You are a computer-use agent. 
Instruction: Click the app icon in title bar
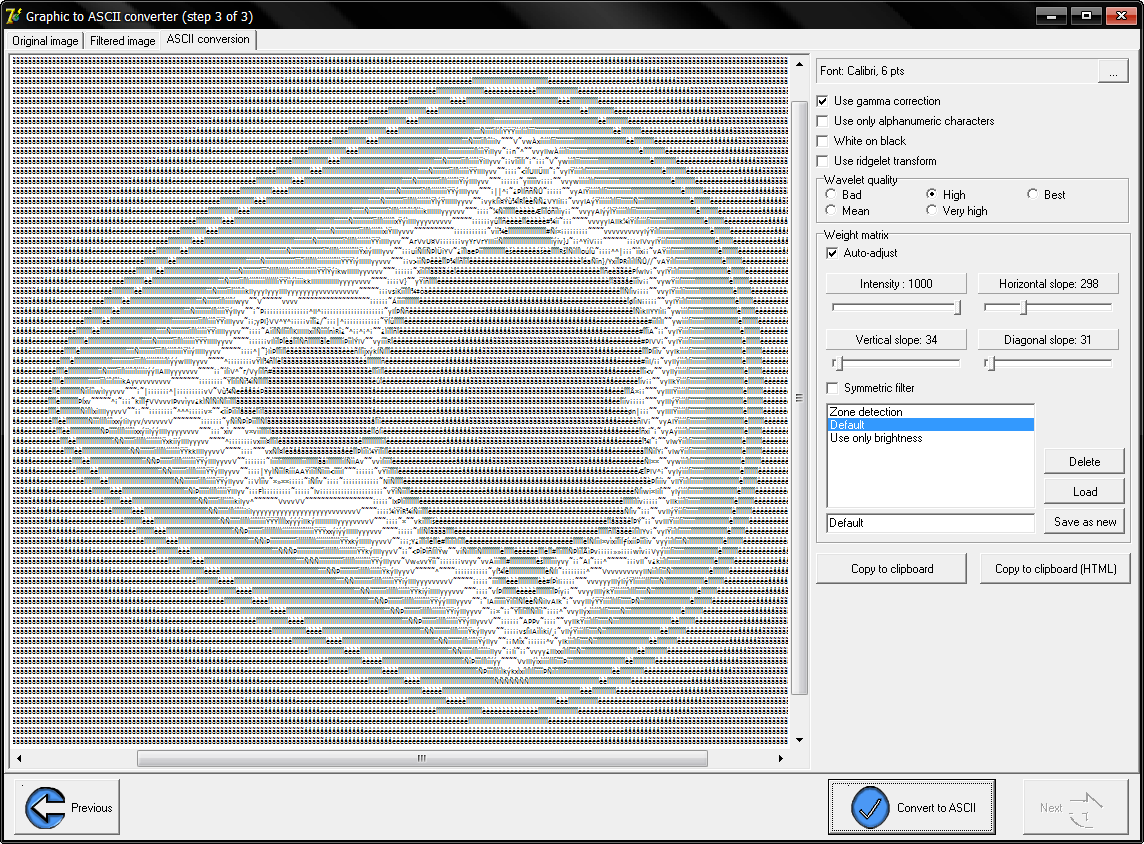click(x=13, y=16)
